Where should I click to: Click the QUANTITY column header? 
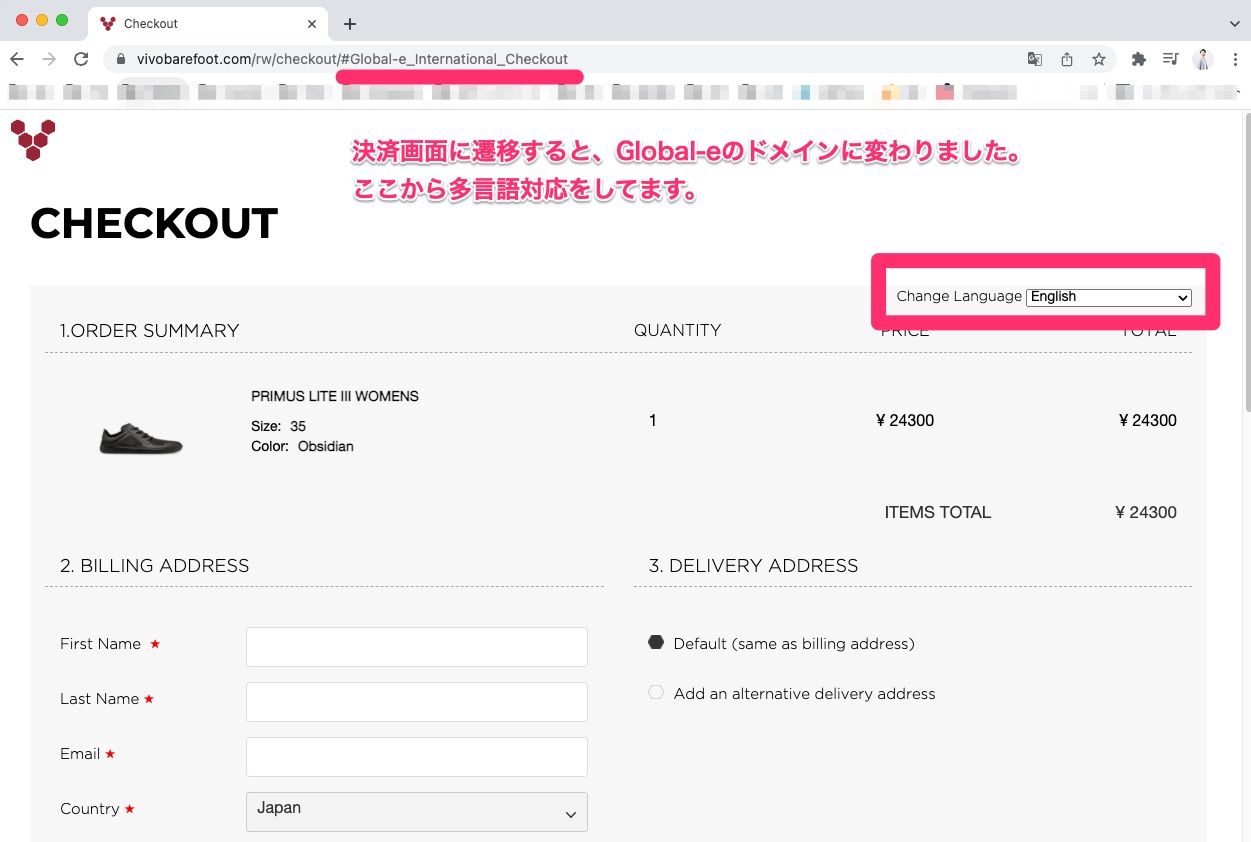pos(677,331)
